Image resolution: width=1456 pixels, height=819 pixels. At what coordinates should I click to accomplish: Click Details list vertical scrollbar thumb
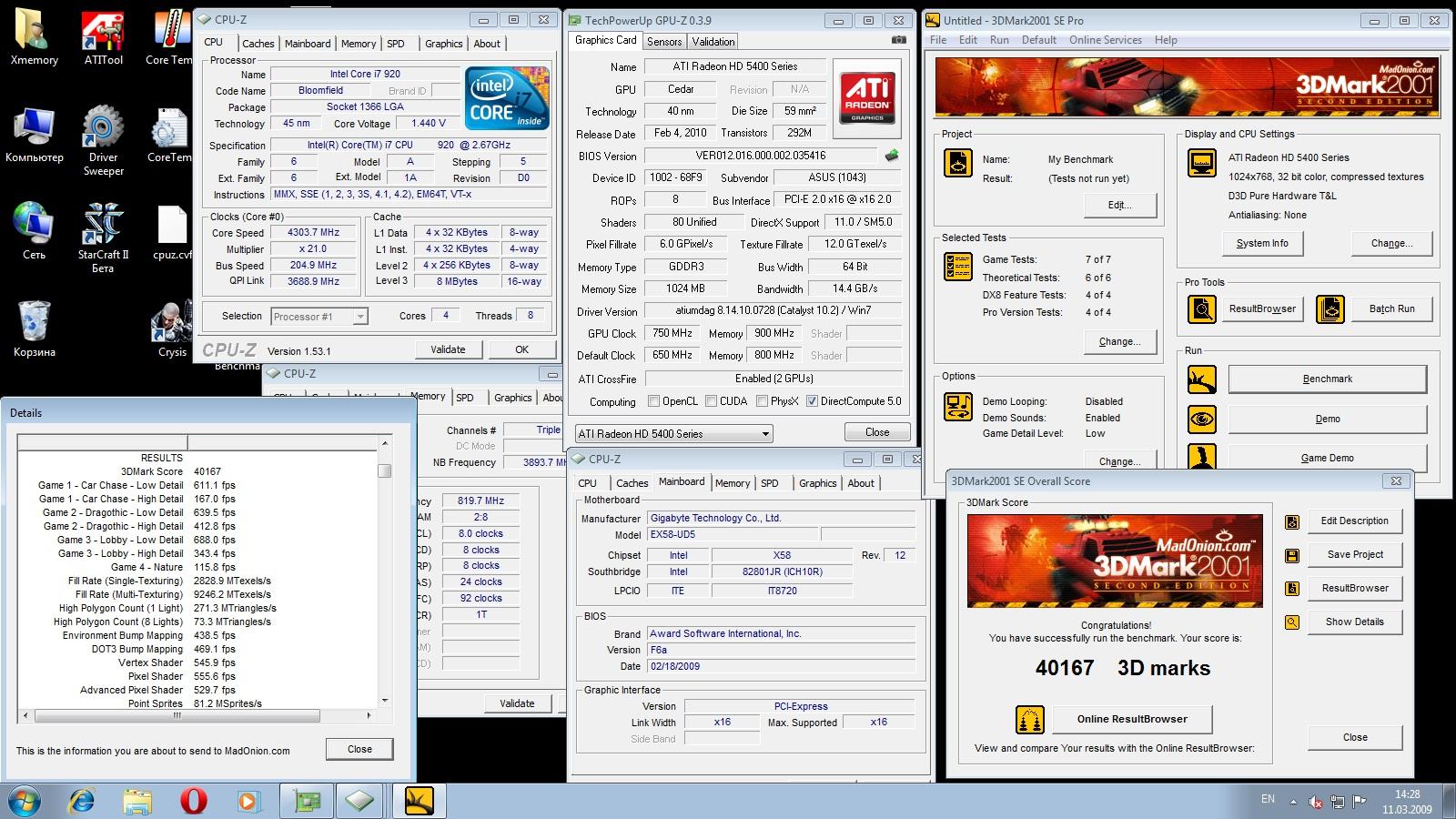[x=385, y=470]
